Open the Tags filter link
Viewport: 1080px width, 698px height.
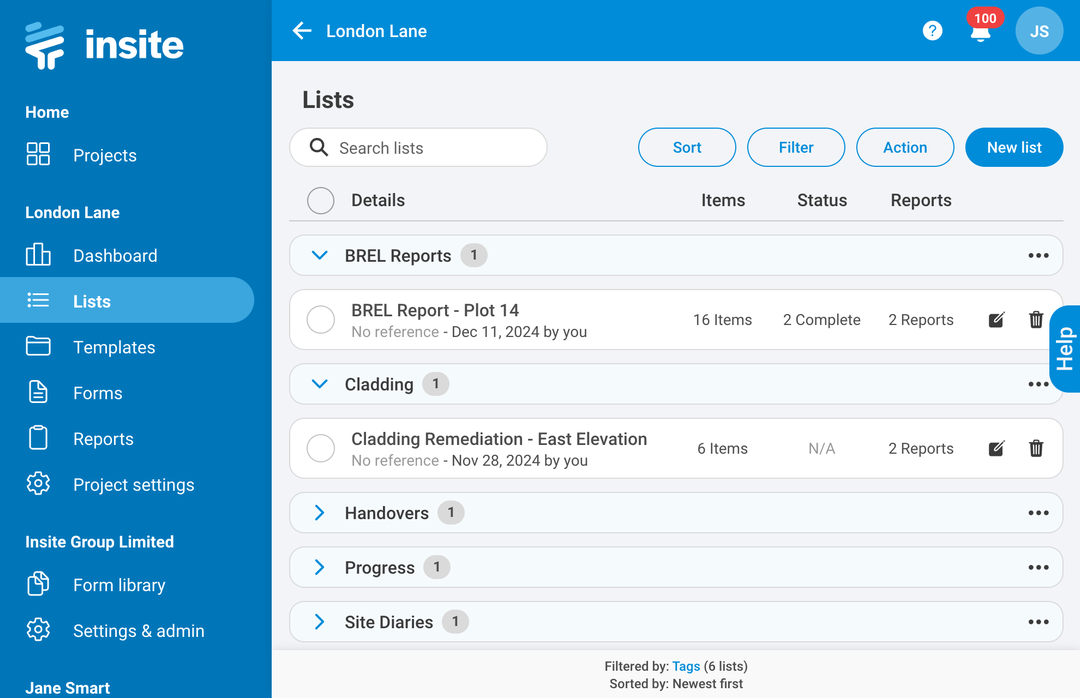(x=686, y=666)
